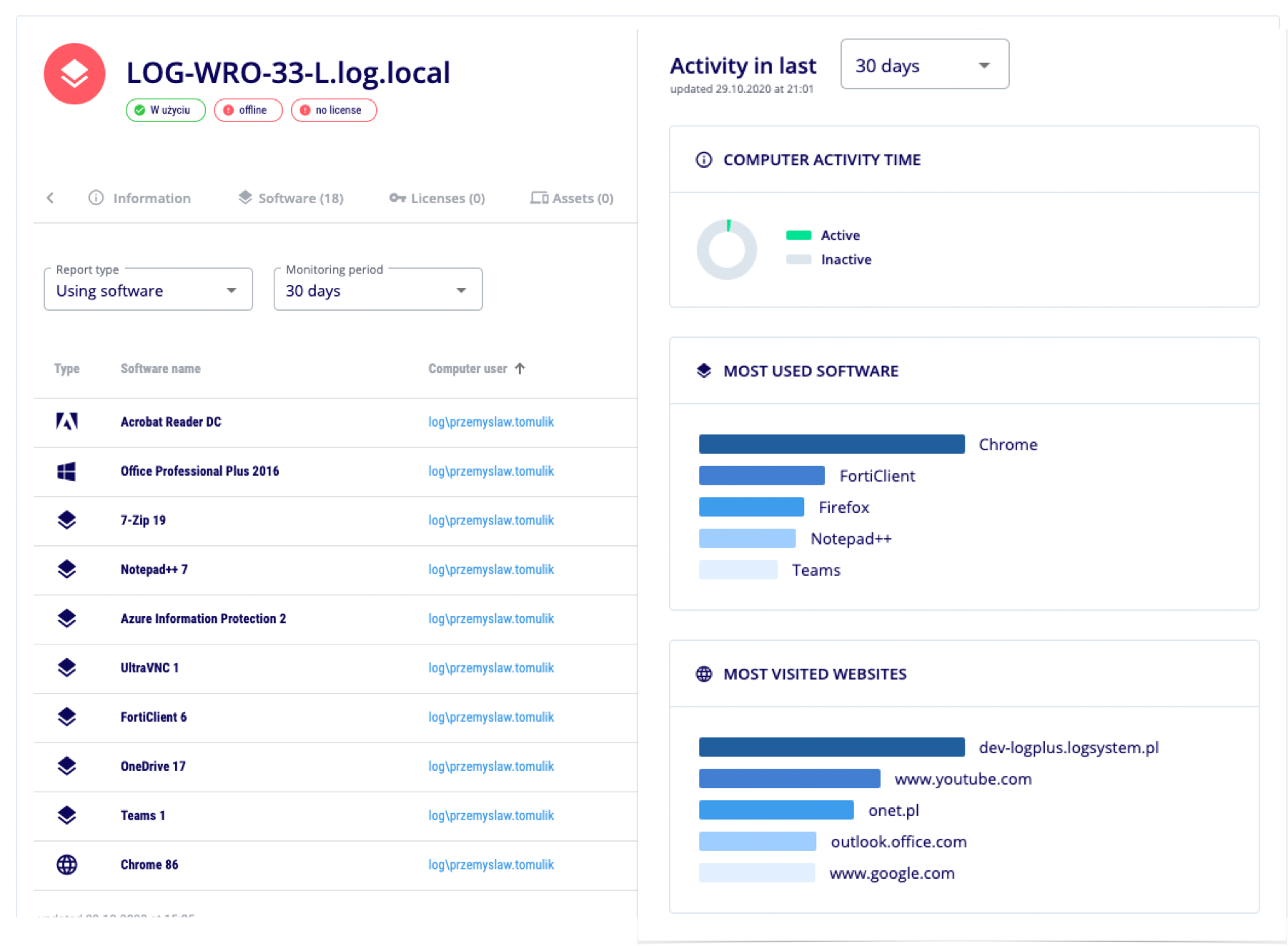
Task: Click the gray Inactive legend swatch
Action: coord(798,259)
